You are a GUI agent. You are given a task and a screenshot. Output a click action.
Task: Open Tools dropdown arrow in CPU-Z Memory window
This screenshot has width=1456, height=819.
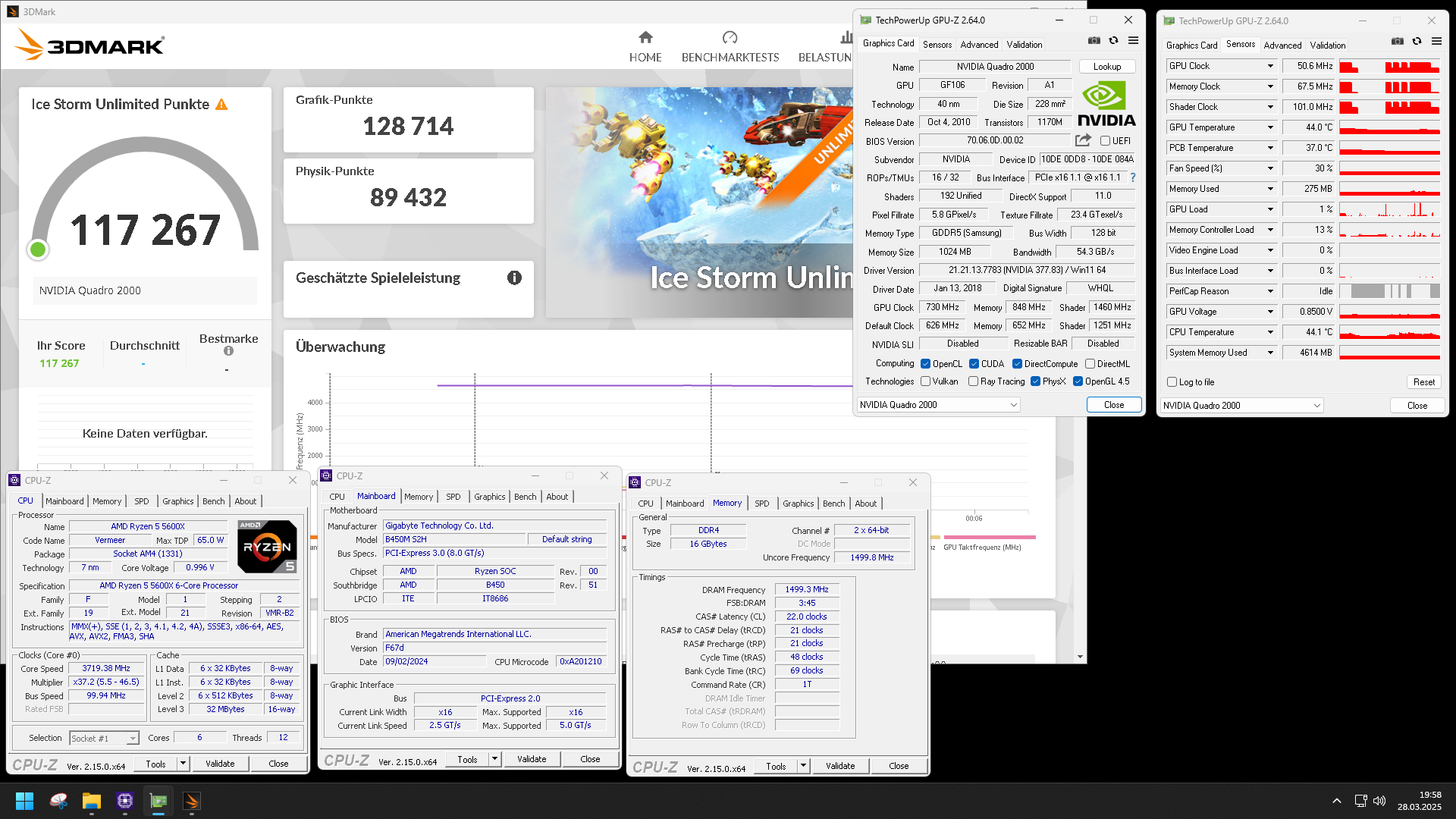coord(803,766)
